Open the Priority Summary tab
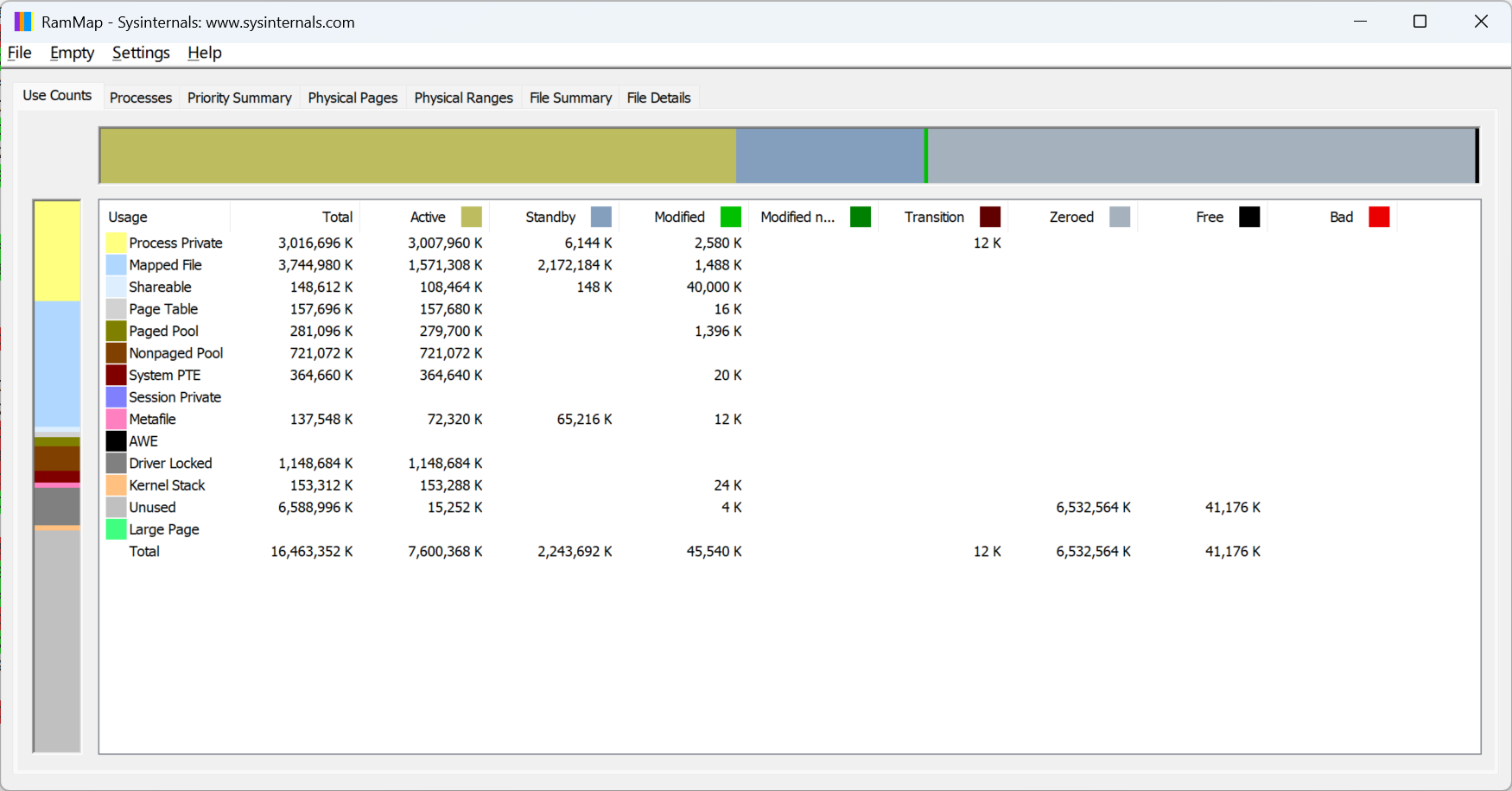 click(239, 98)
